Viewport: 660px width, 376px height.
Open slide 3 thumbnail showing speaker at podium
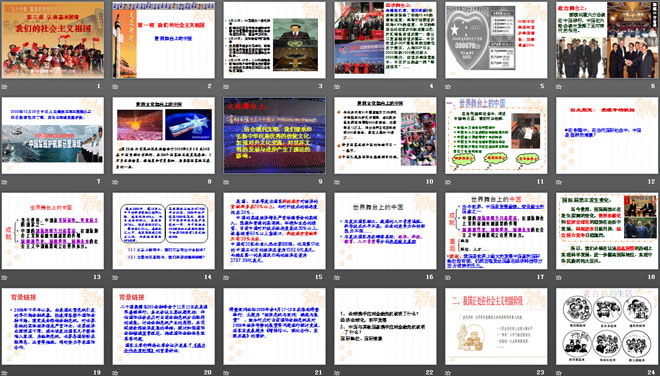tap(274, 40)
